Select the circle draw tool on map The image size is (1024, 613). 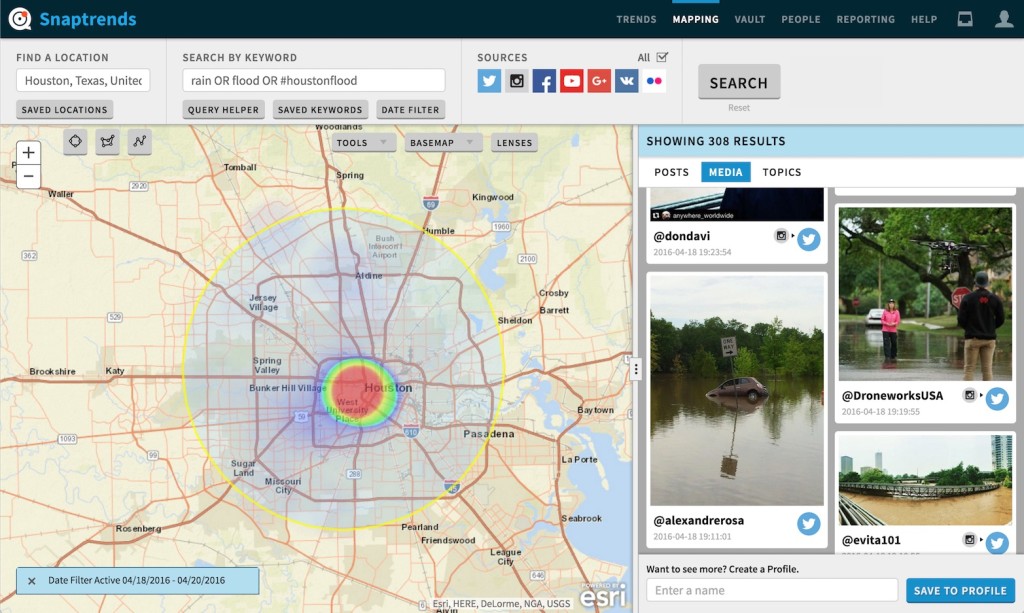point(75,141)
